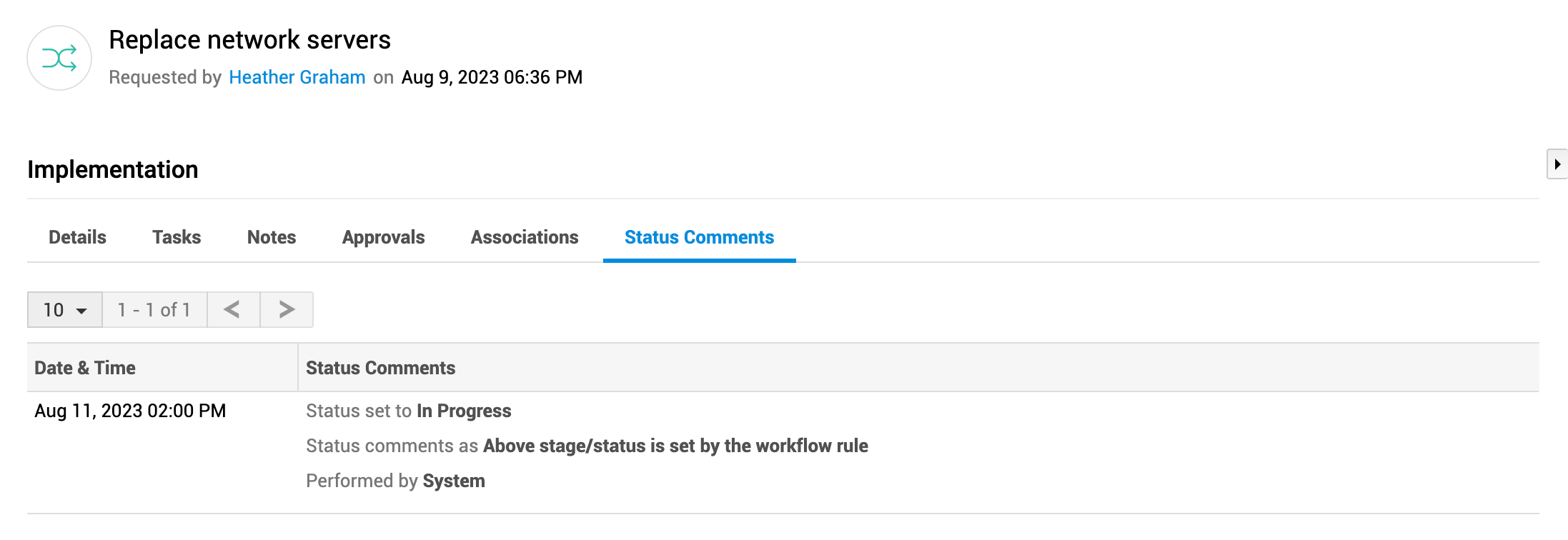View the Associations tab
1568x540 pixels.
point(525,237)
